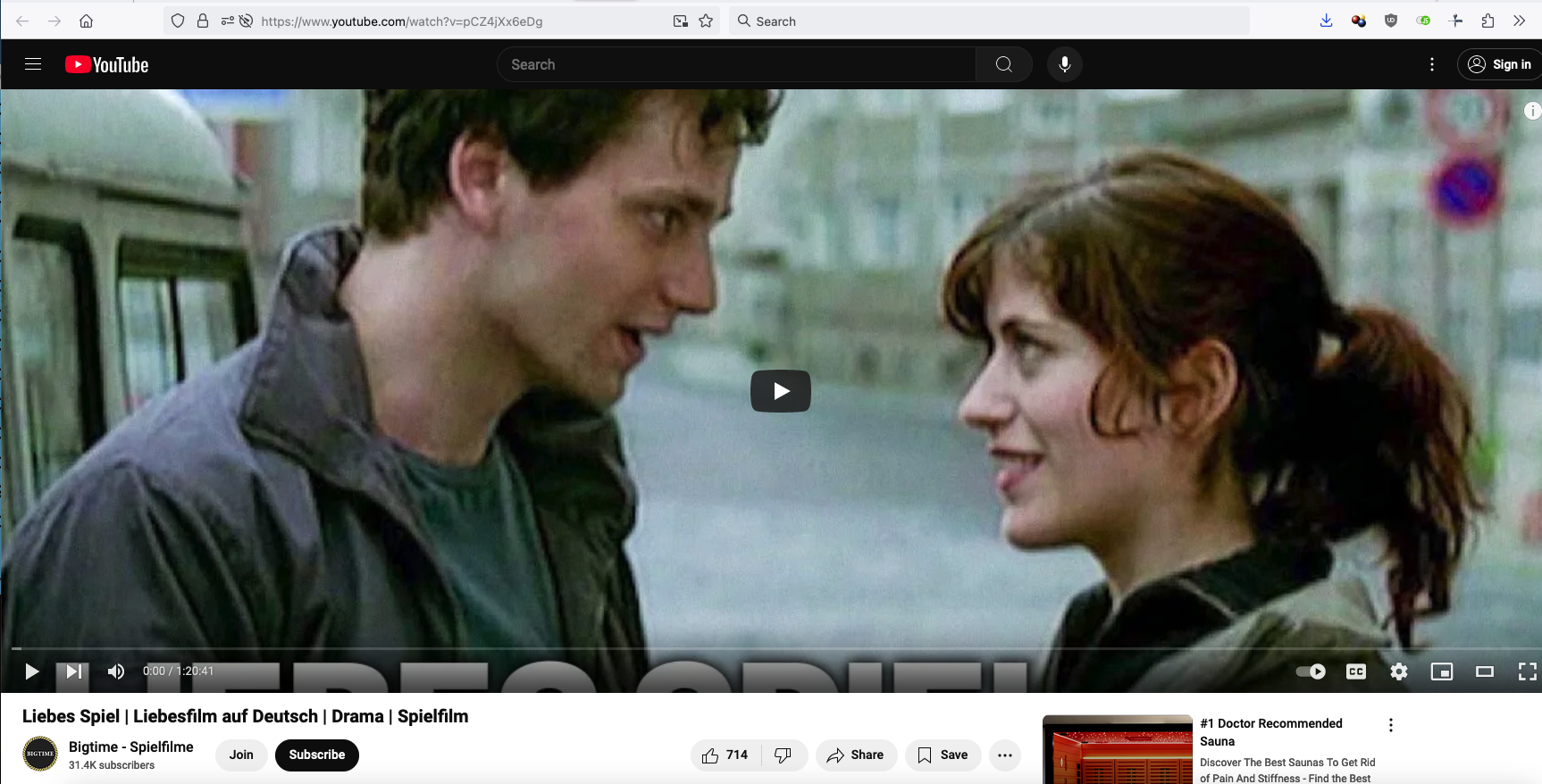Viewport: 1542px width, 784px height.
Task: Bookmark this page with star icon
Action: (706, 21)
